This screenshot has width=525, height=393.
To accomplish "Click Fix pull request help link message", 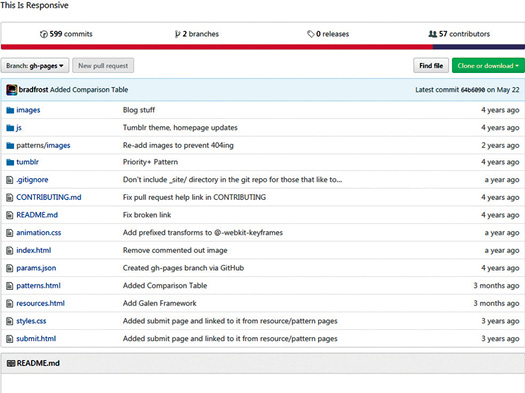I will pos(194,198).
